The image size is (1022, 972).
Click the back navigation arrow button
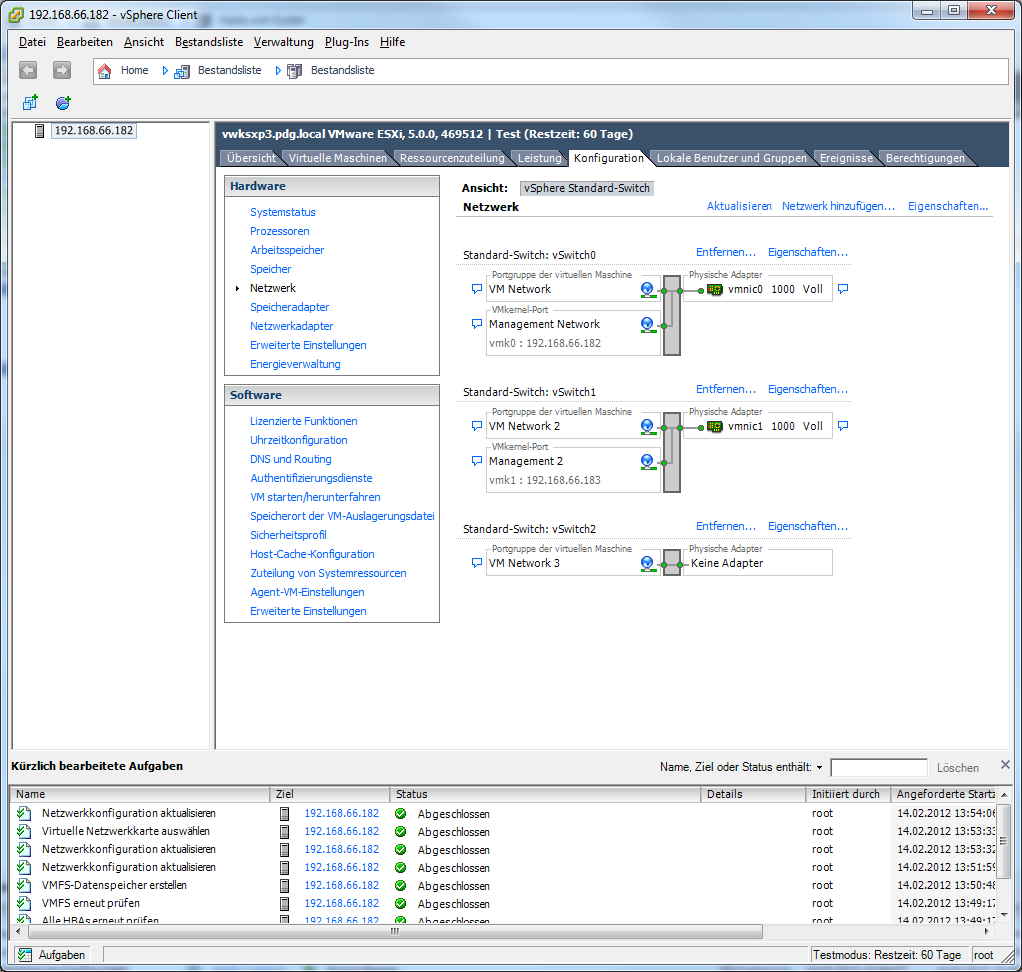(28, 70)
